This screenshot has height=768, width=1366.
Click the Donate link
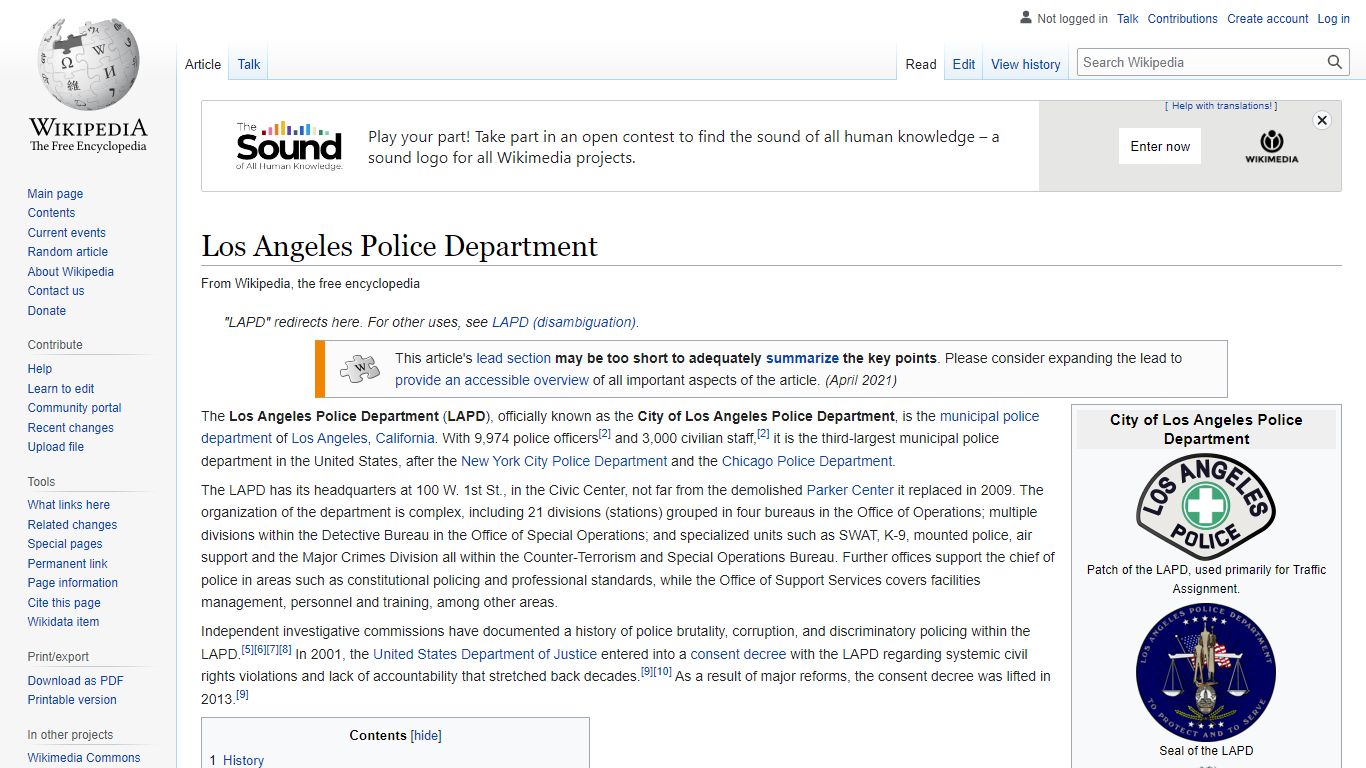tap(47, 311)
